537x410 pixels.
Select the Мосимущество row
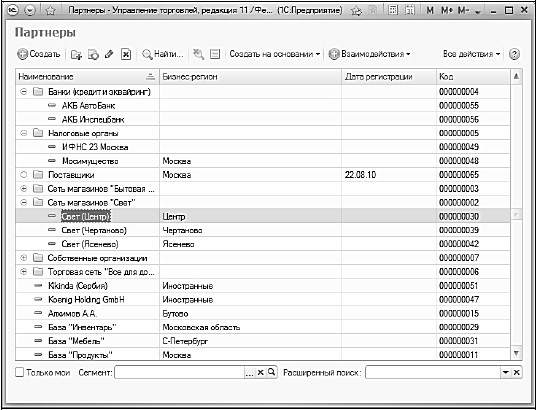tap(263, 161)
